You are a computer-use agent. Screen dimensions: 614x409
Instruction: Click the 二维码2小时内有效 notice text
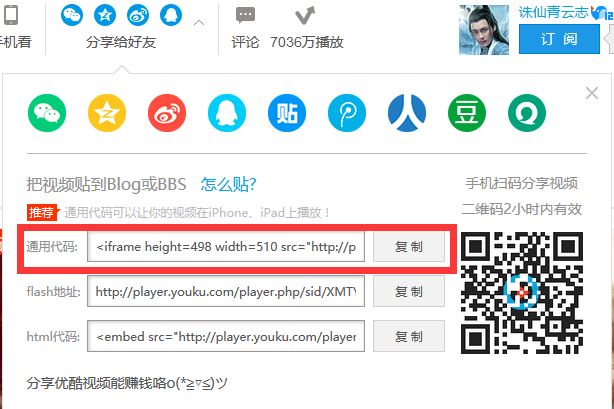click(522, 209)
